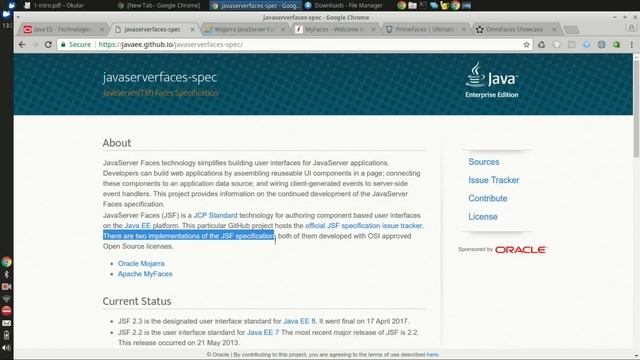This screenshot has width=640, height=360.
Task: Click the green padlock Secure icon
Action: pyautogui.click(x=63, y=44)
